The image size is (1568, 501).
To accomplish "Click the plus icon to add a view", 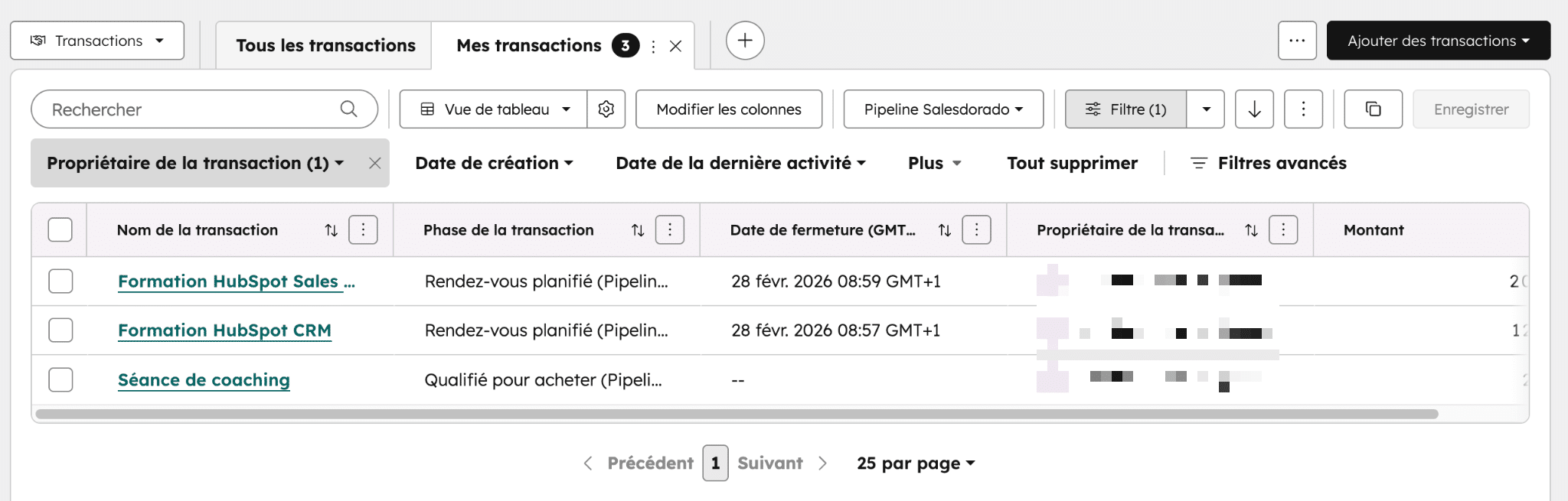I will 745,41.
